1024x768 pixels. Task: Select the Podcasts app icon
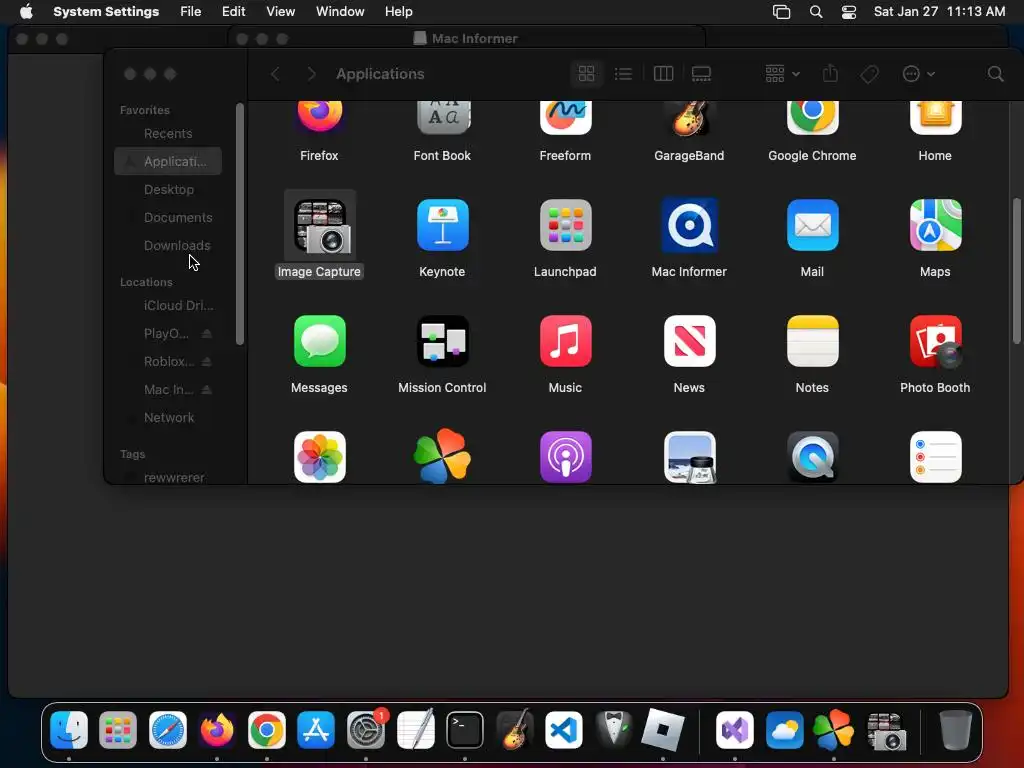pos(566,457)
